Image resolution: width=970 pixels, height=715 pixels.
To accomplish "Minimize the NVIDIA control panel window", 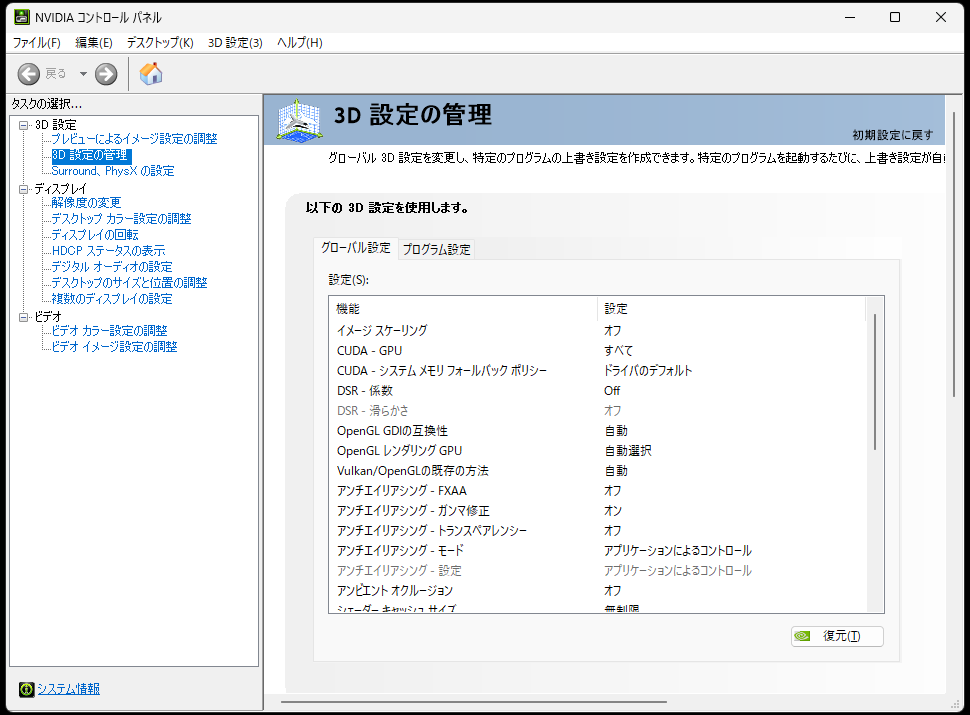I will point(850,17).
